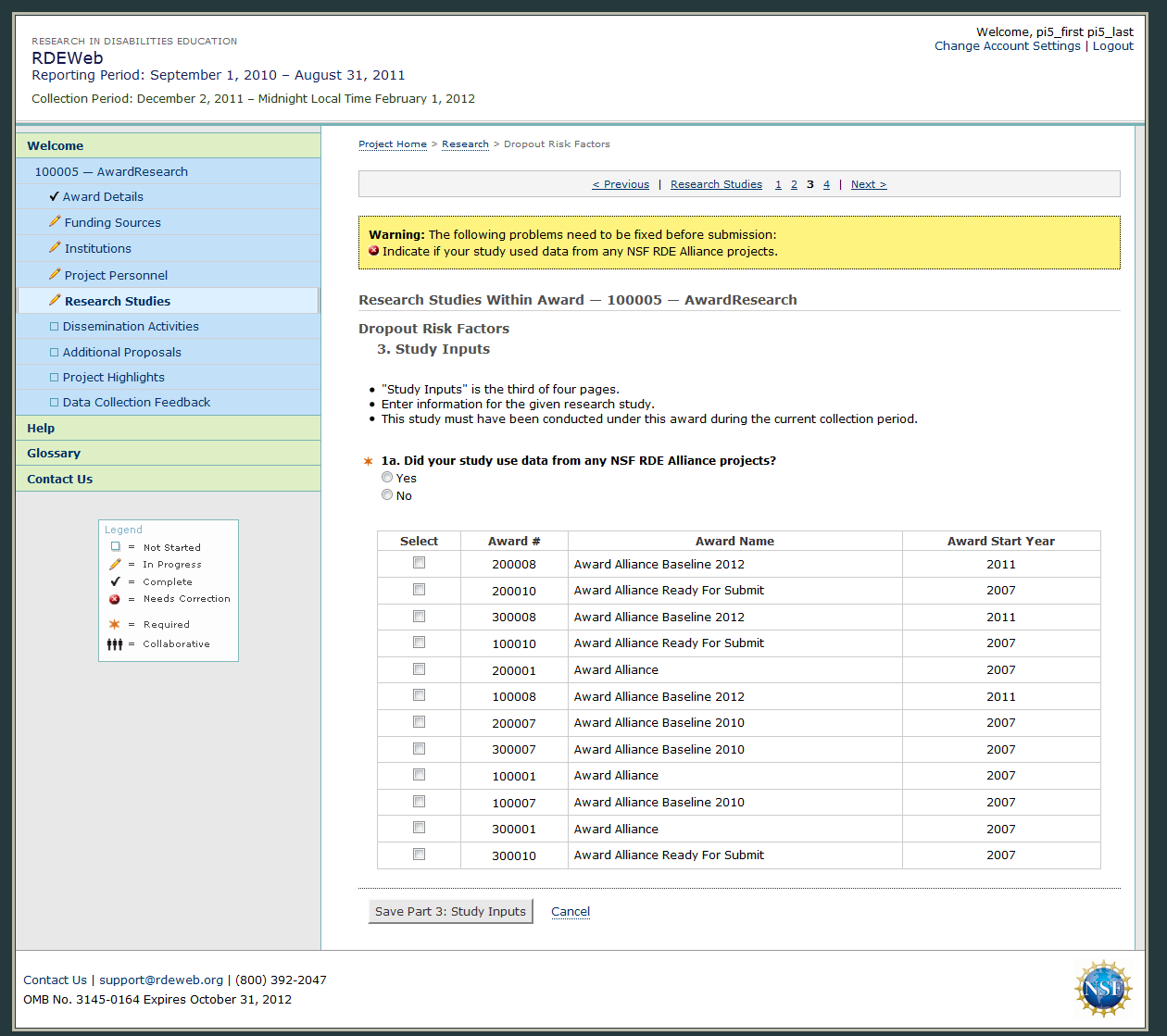The image size is (1167, 1036).
Task: Open the Help section in sidebar
Action: (41, 428)
